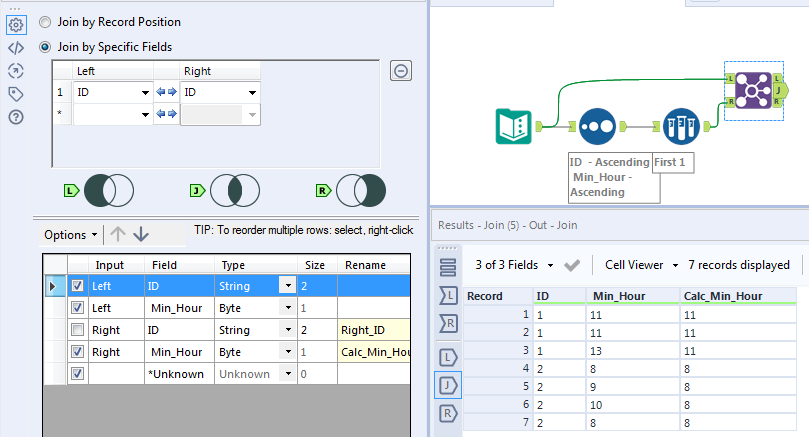Click the Rename column header

tap(374, 265)
